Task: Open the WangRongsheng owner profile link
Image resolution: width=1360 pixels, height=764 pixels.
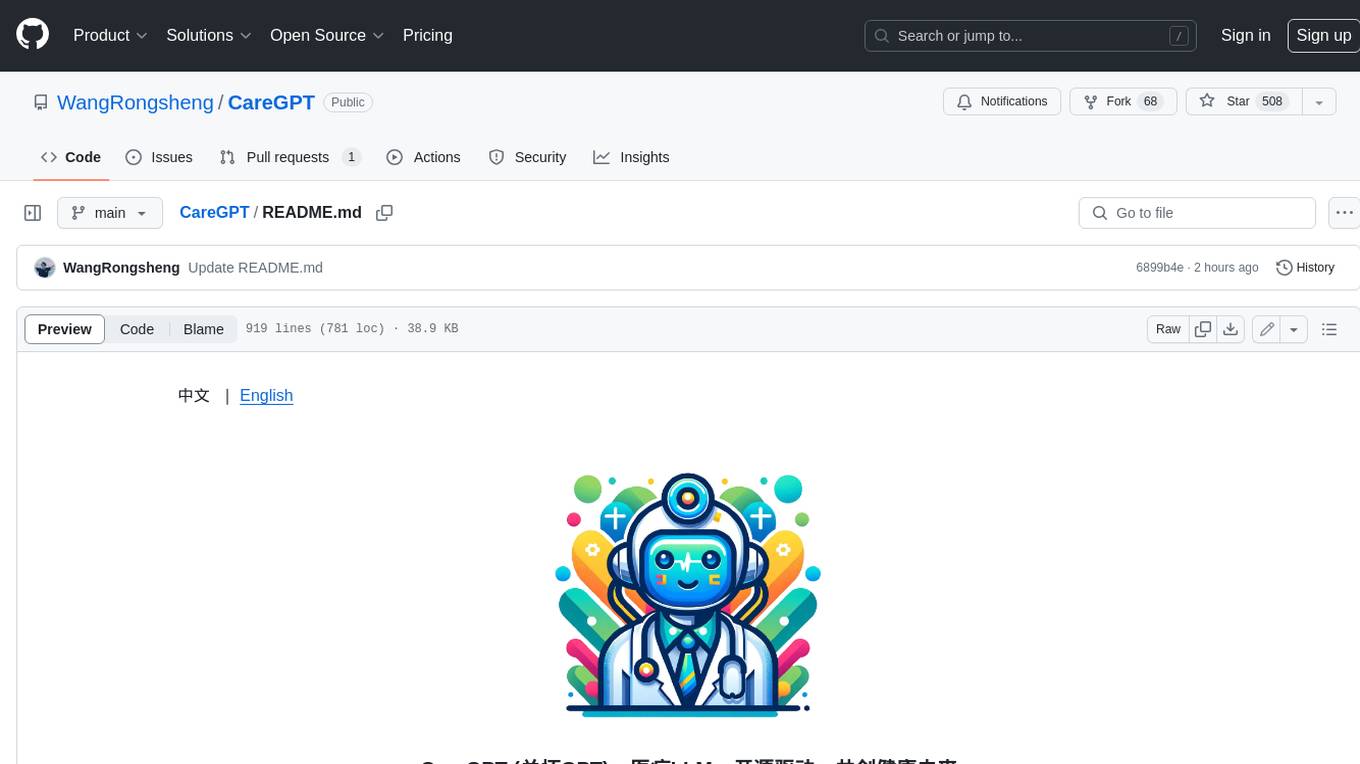Action: pos(135,102)
